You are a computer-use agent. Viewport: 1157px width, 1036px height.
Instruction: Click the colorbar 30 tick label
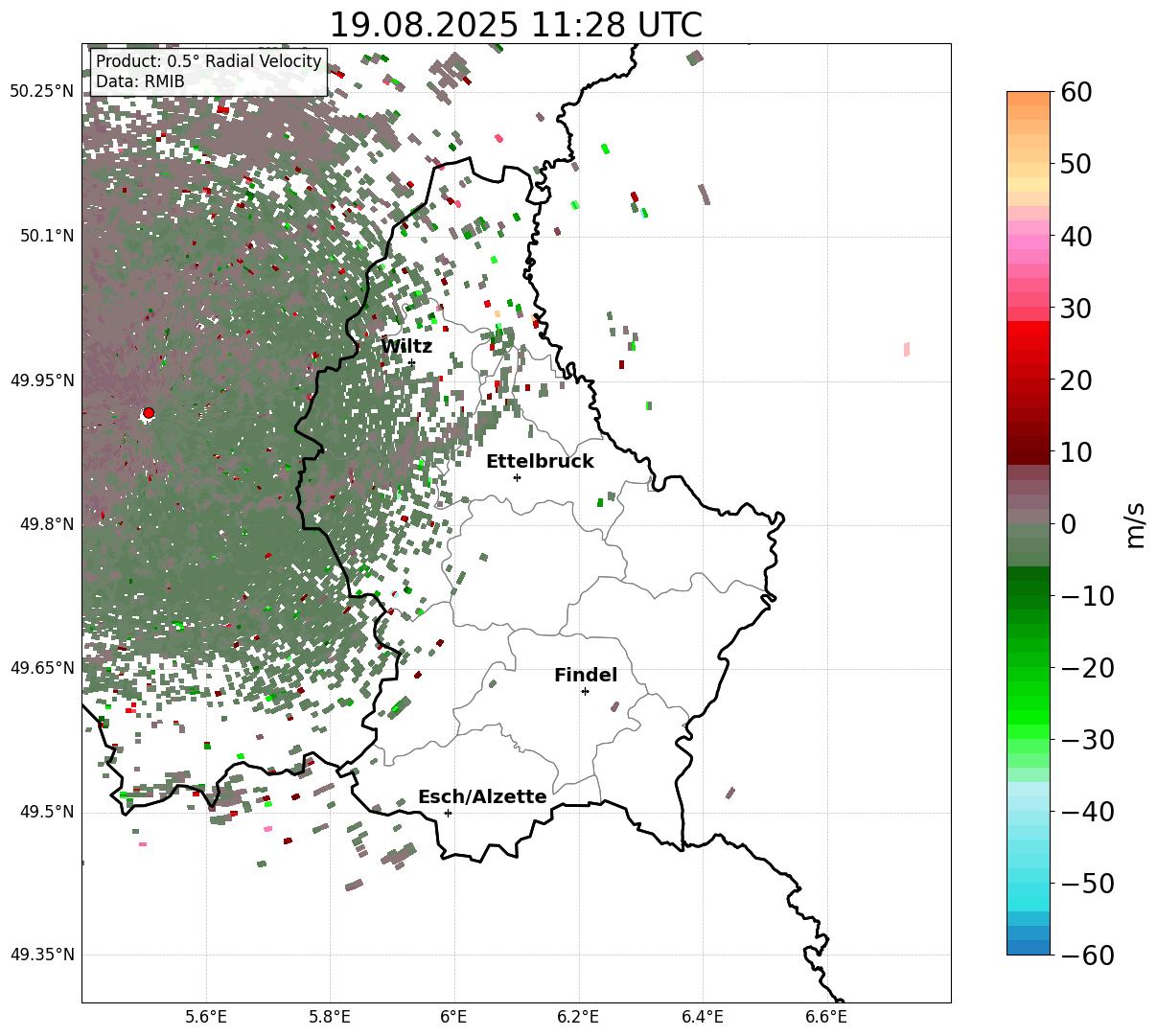1075,308
